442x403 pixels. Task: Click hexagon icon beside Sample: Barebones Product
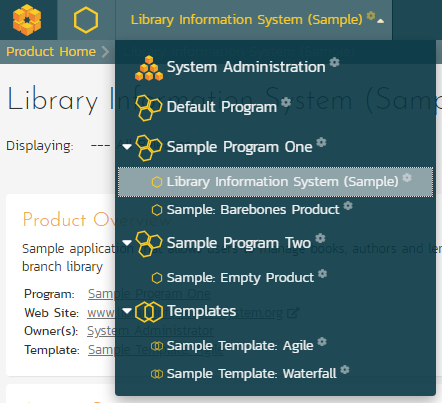point(157,210)
